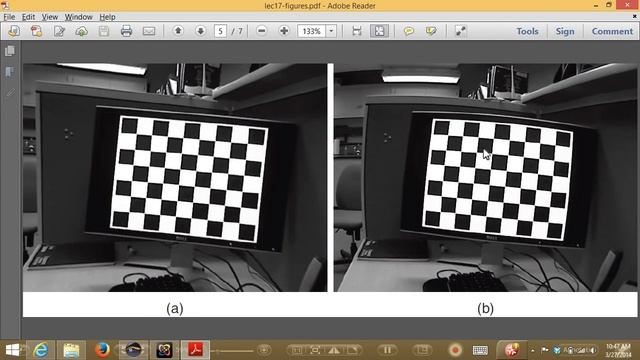This screenshot has height=360, width=640.
Task: Open the File menu
Action: coord(9,17)
